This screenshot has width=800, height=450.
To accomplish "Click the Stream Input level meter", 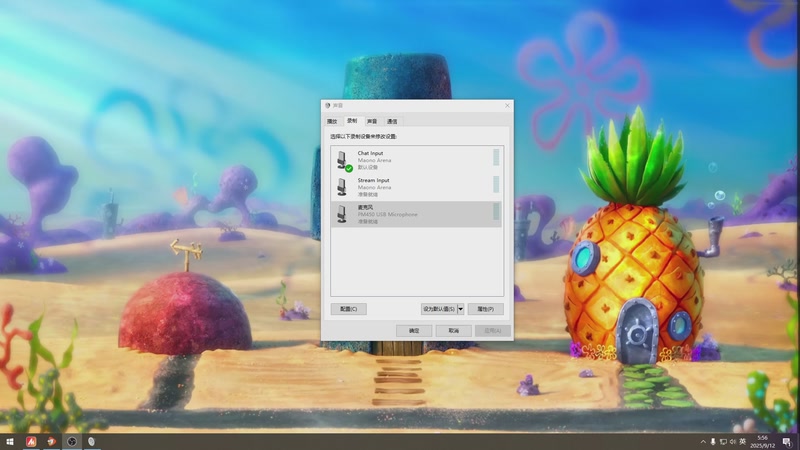I will click(496, 184).
